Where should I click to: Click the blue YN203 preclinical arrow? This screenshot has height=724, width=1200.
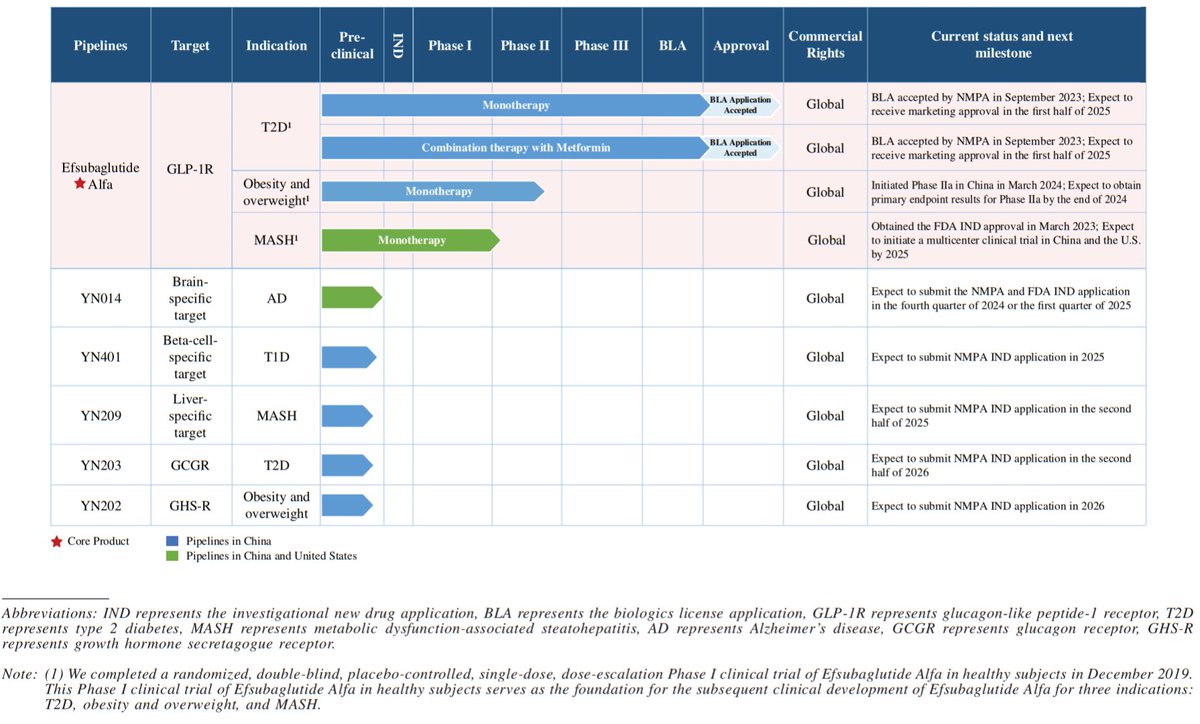(348, 465)
